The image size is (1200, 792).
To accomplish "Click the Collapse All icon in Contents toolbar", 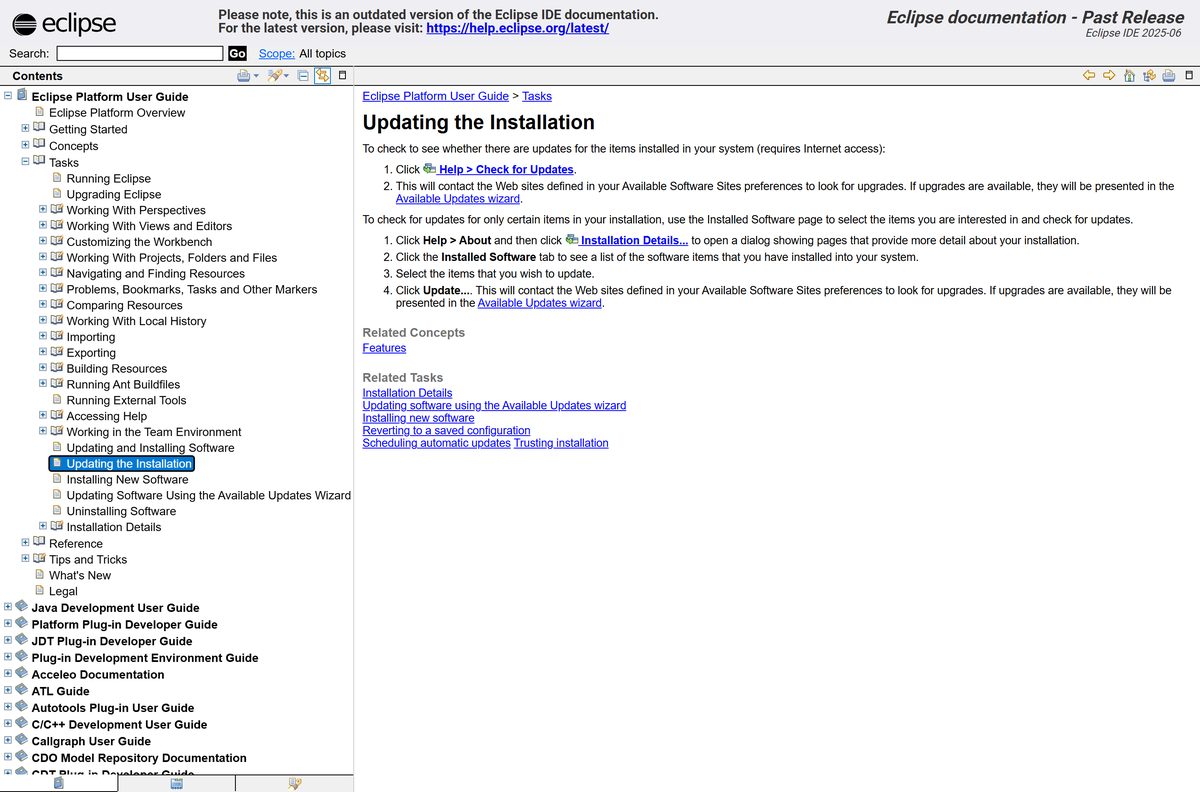I will (304, 76).
